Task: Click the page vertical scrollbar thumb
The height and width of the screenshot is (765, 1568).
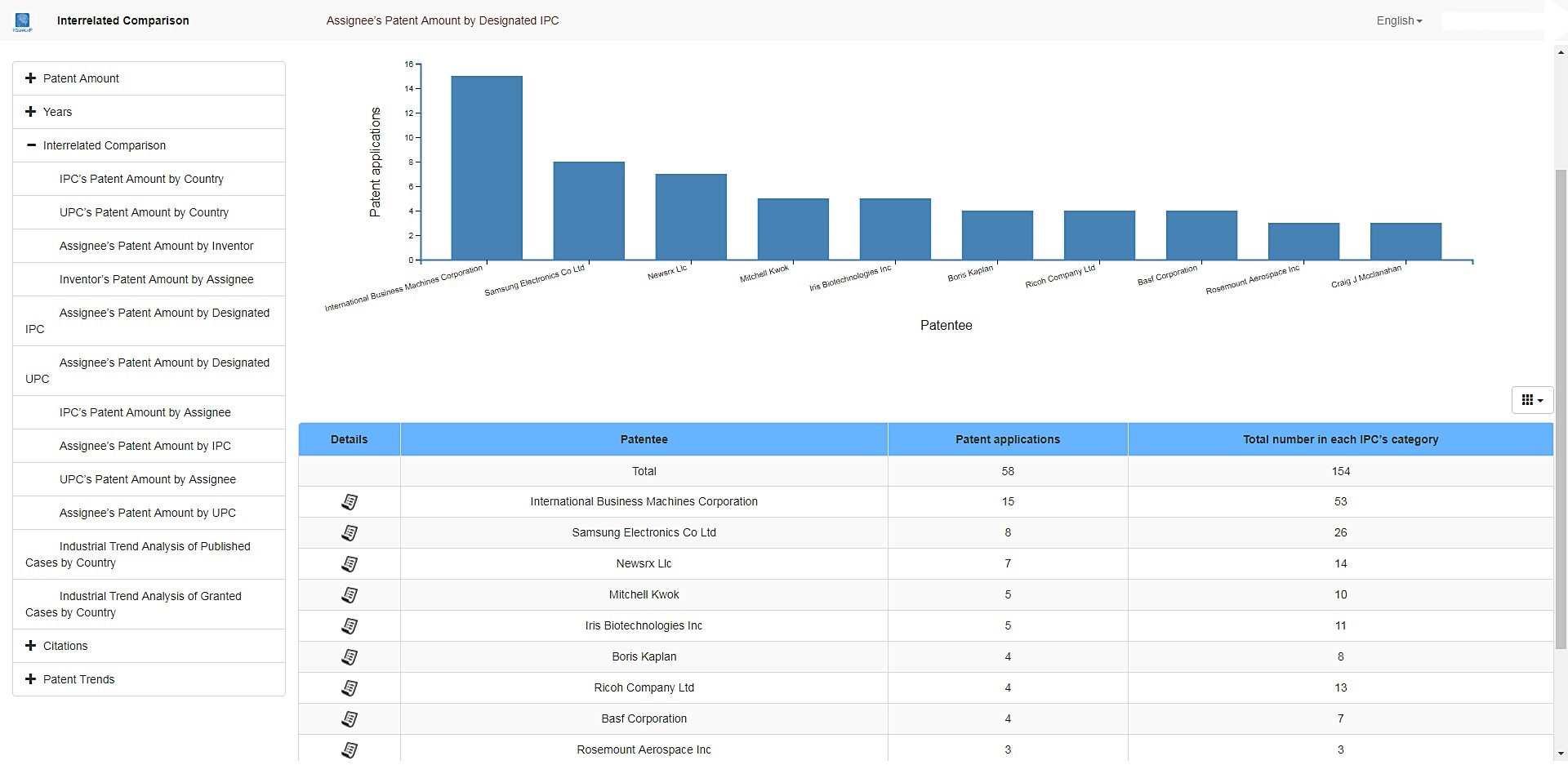Action: (x=1561, y=408)
